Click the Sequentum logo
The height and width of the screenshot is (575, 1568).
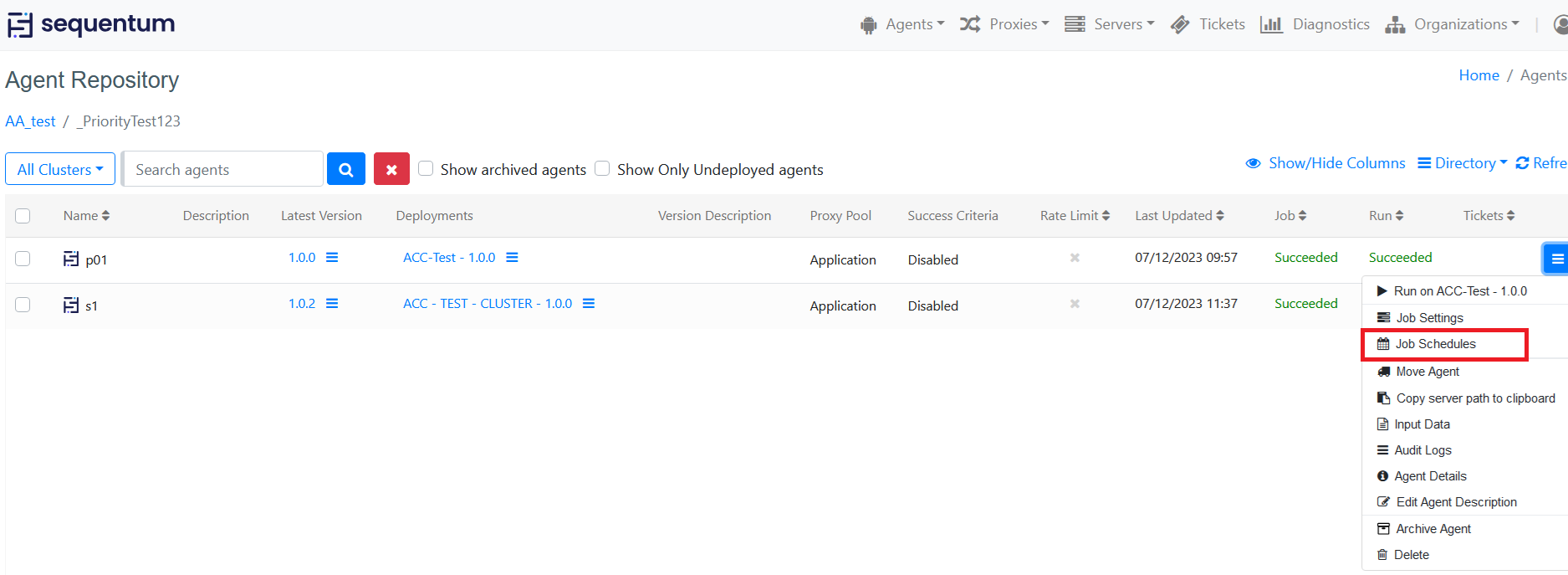pyautogui.click(x=92, y=24)
